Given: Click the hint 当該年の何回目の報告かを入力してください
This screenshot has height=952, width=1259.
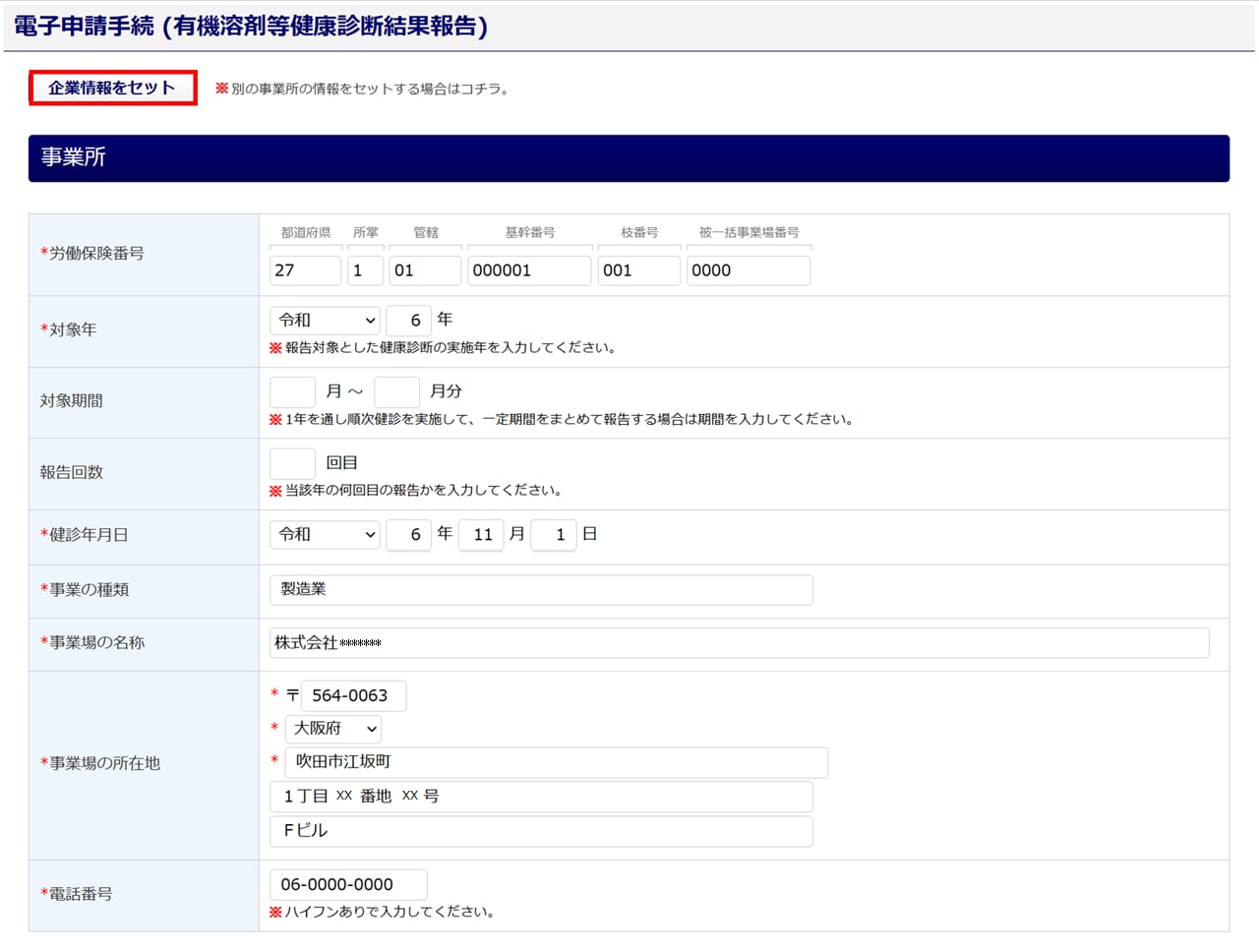Looking at the screenshot, I should click(x=416, y=490).
